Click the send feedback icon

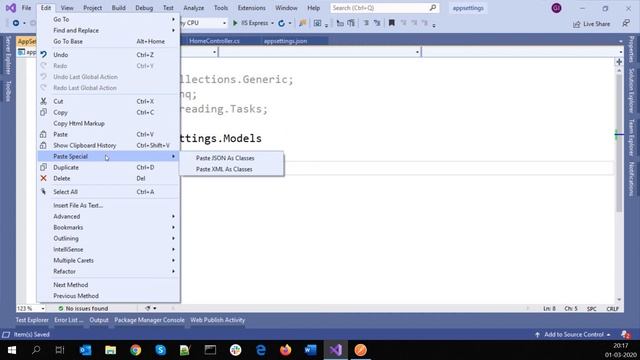point(626,23)
